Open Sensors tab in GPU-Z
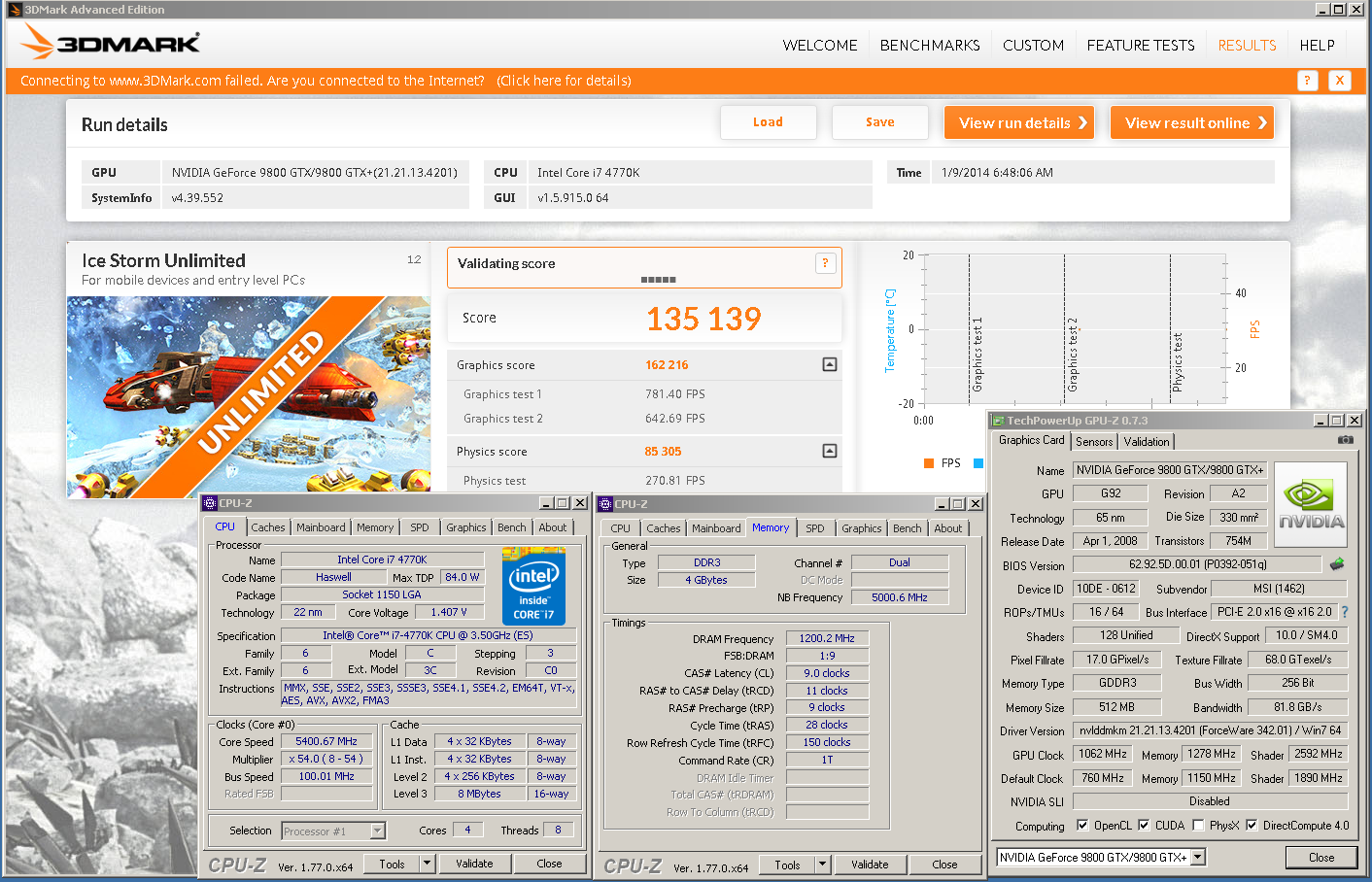 1094,442
